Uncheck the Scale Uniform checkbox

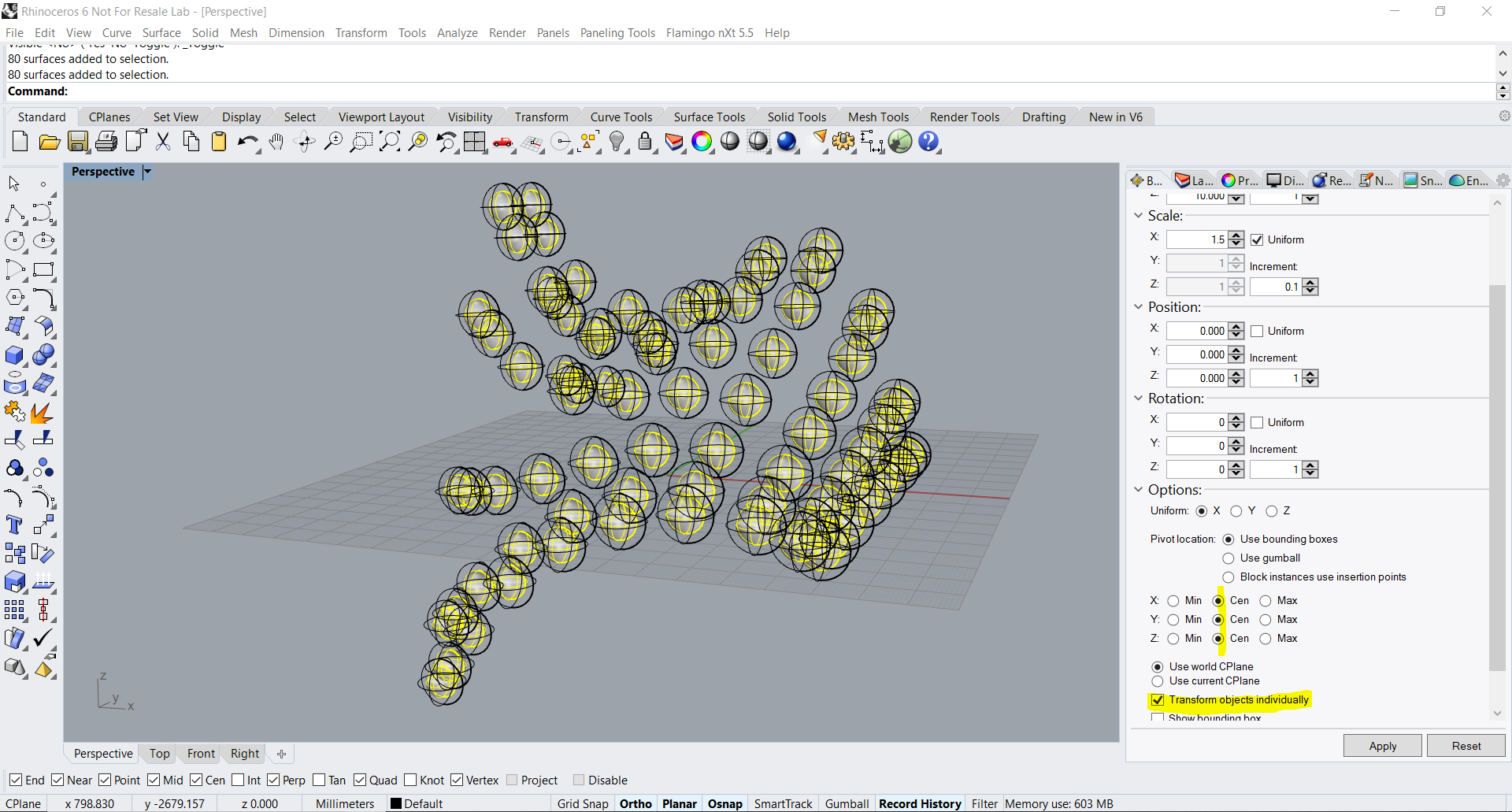[x=1257, y=240]
